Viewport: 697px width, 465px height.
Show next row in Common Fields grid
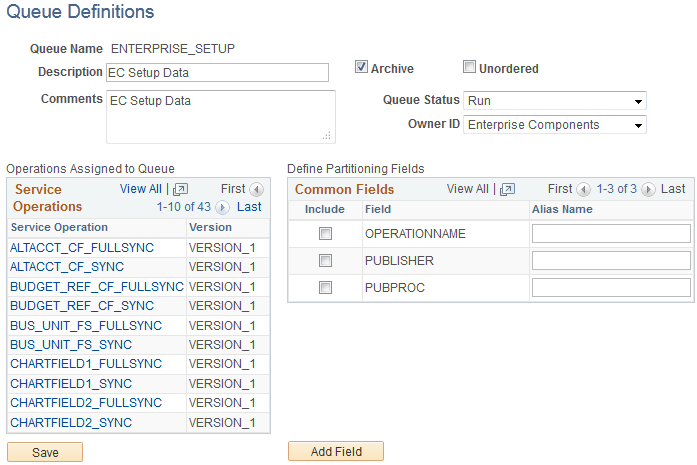point(651,189)
